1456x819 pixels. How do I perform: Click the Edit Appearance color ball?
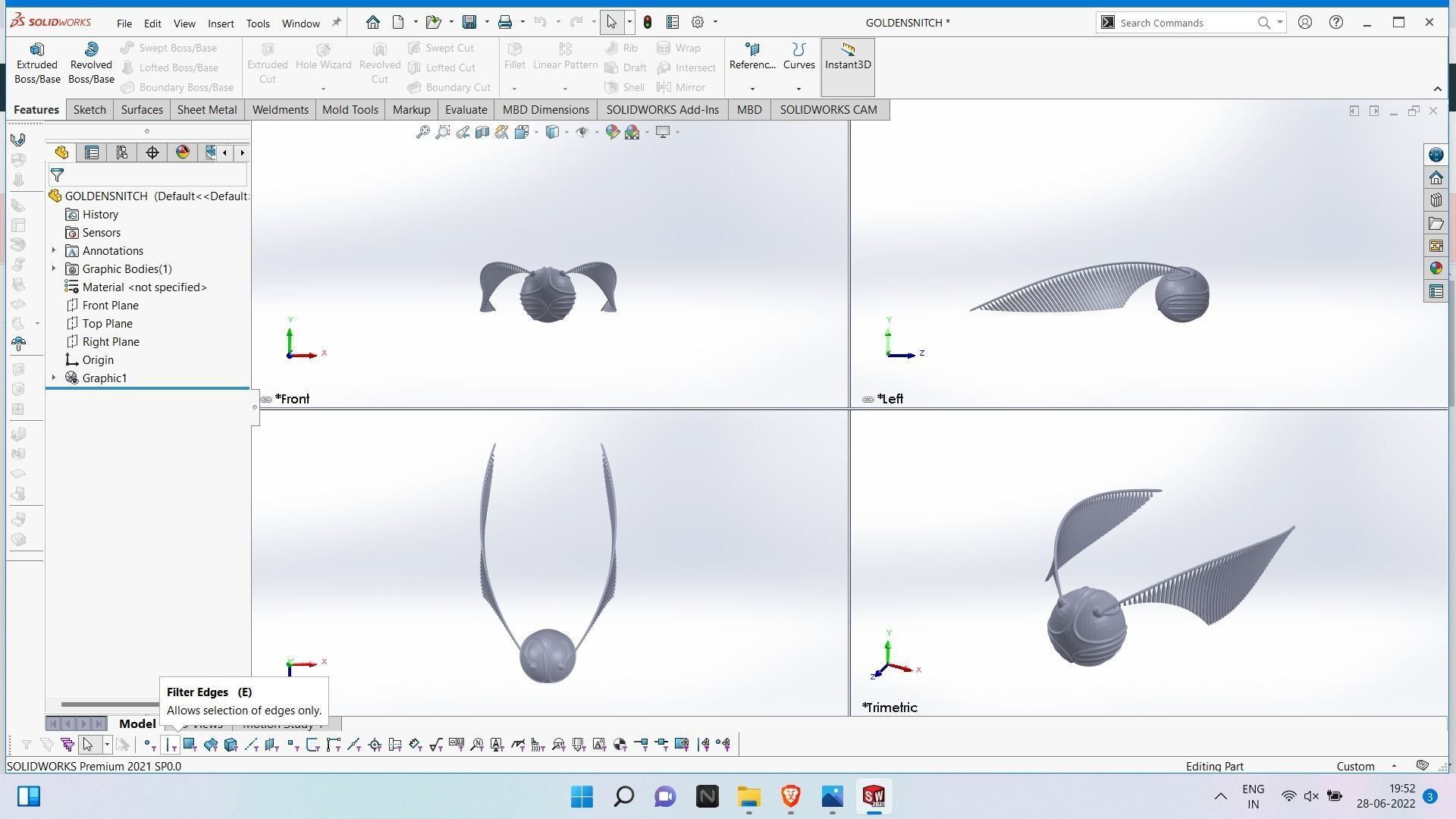[x=613, y=132]
